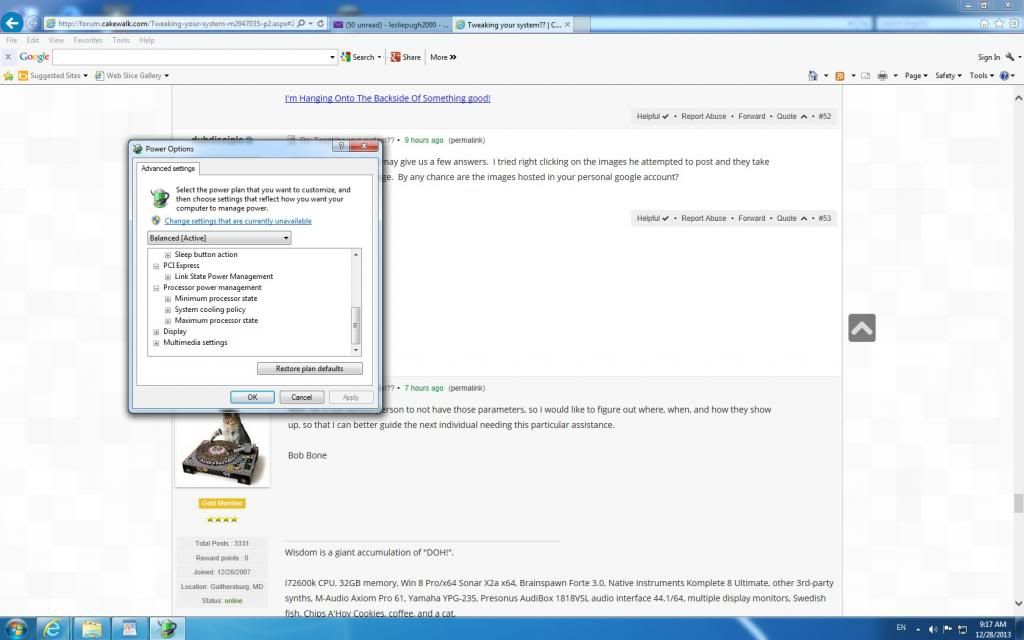Open the Safety menu in command bar
This screenshot has width=1024, height=640.
click(948, 75)
